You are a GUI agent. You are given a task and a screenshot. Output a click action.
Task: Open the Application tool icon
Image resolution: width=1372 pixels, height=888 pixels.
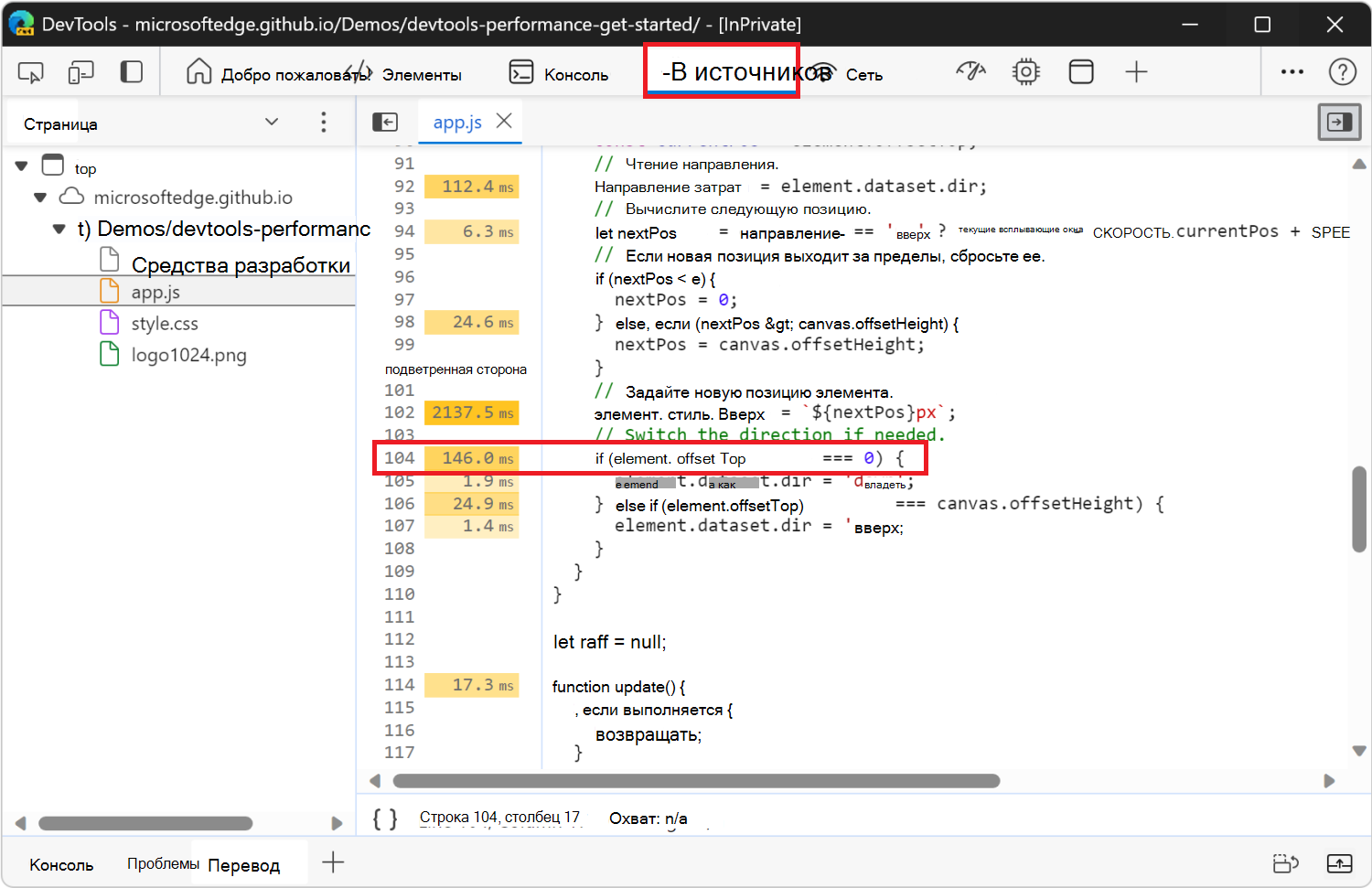[1081, 71]
